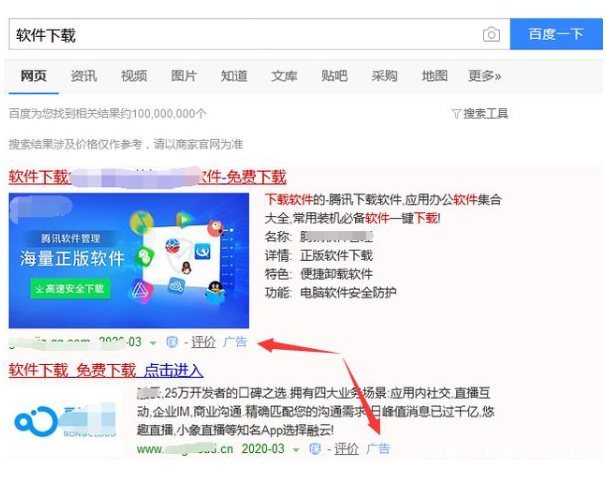This screenshot has width=606, height=480.
Task: Open 搜索工具 filter options
Action: point(480,114)
